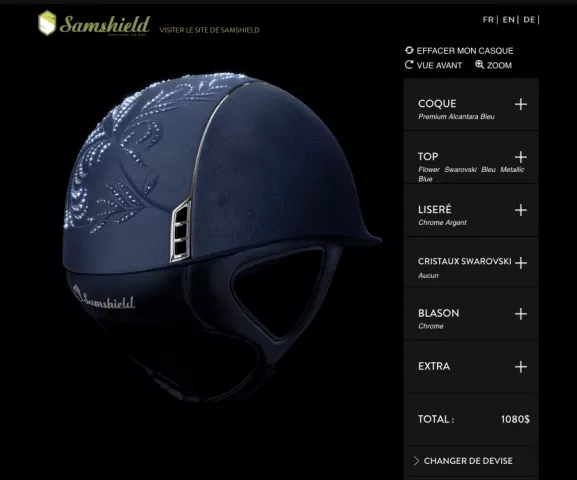Click the Samshield wordmark in header

point(105,25)
